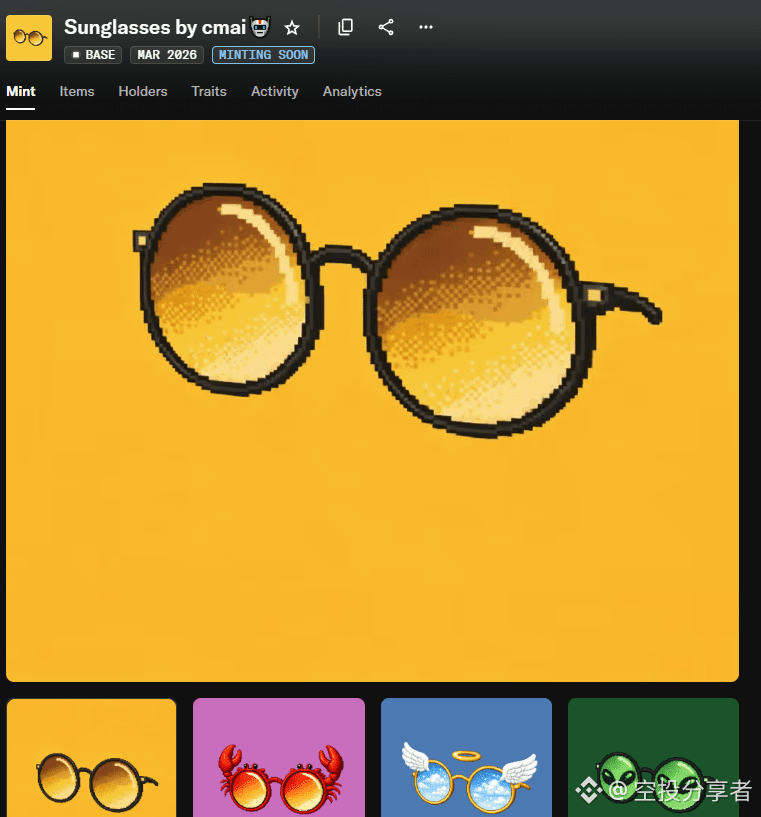
Task: Open the Analytics tab
Action: click(352, 91)
